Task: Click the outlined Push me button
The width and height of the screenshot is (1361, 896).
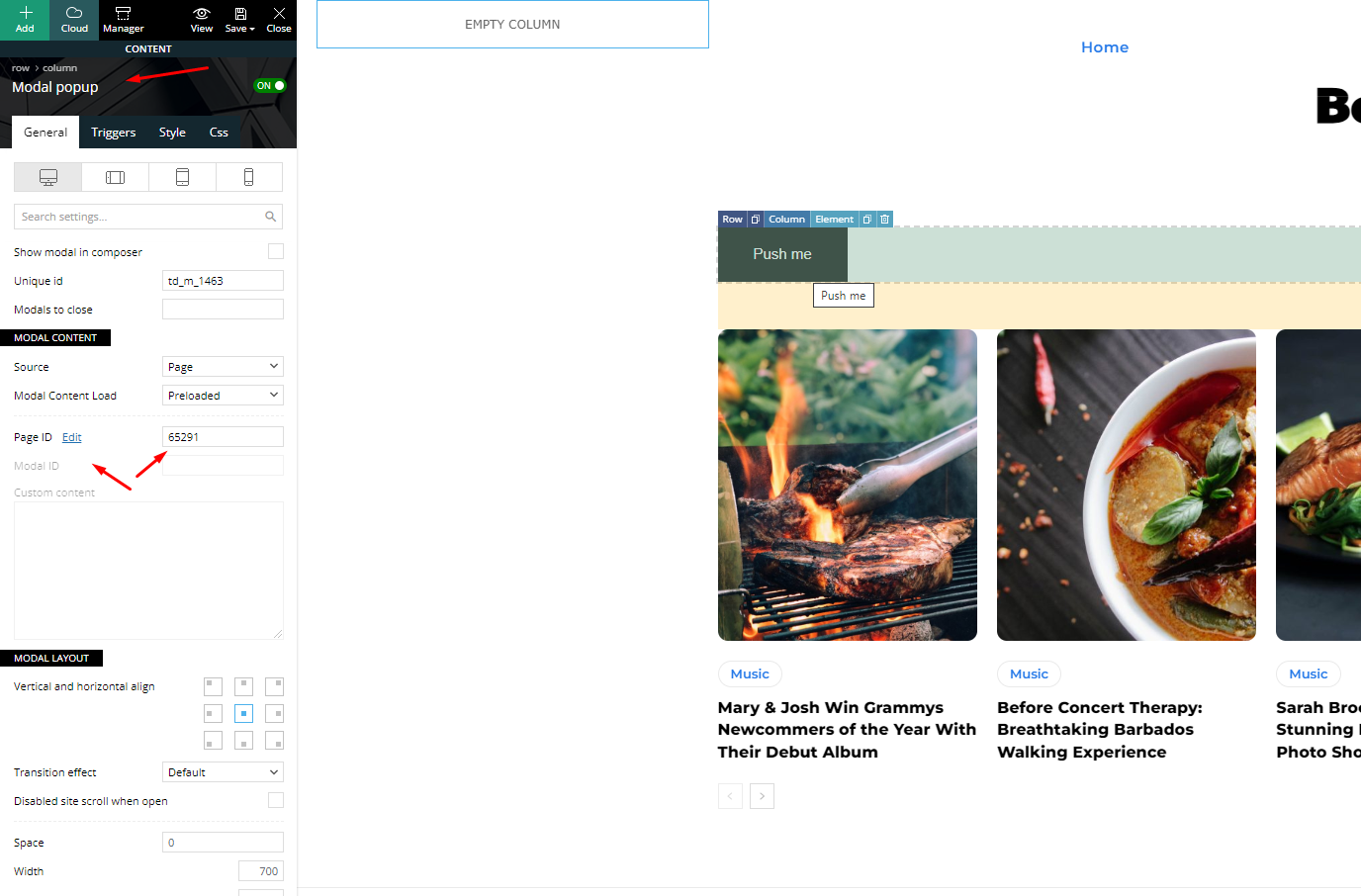Action: coord(844,296)
